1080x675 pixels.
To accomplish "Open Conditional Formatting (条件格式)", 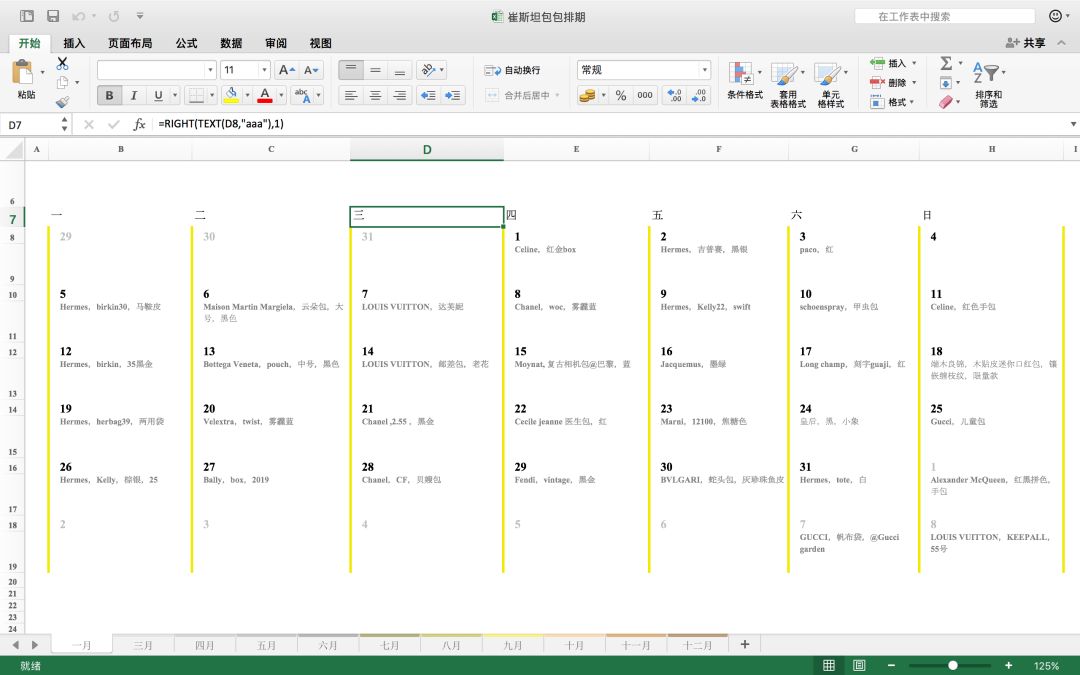I will tap(745, 81).
